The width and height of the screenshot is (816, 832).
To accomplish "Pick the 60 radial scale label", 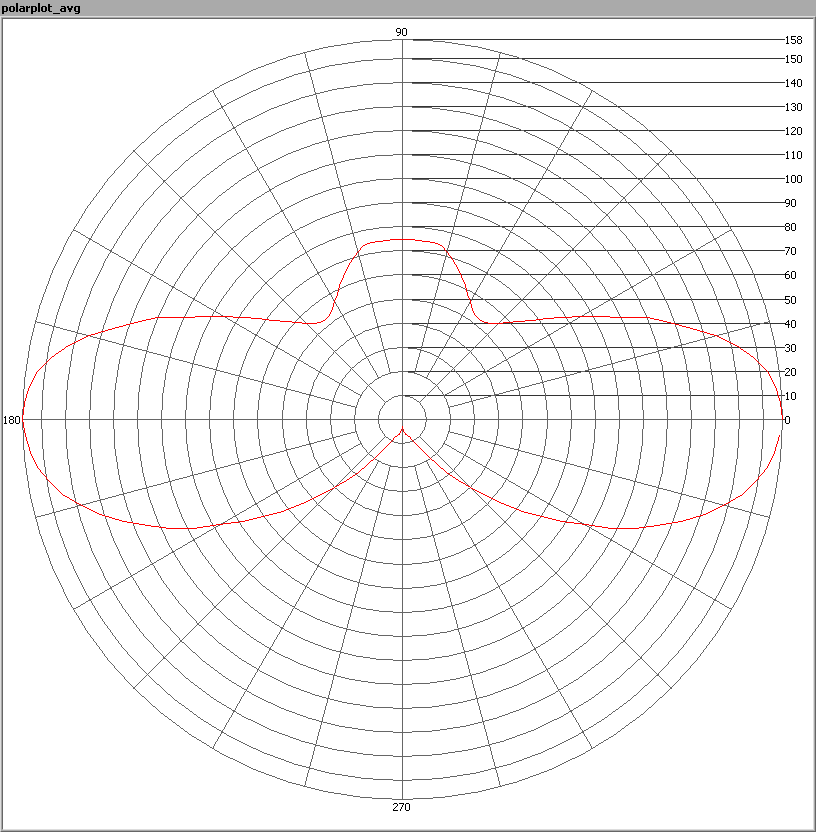I will (x=790, y=275).
